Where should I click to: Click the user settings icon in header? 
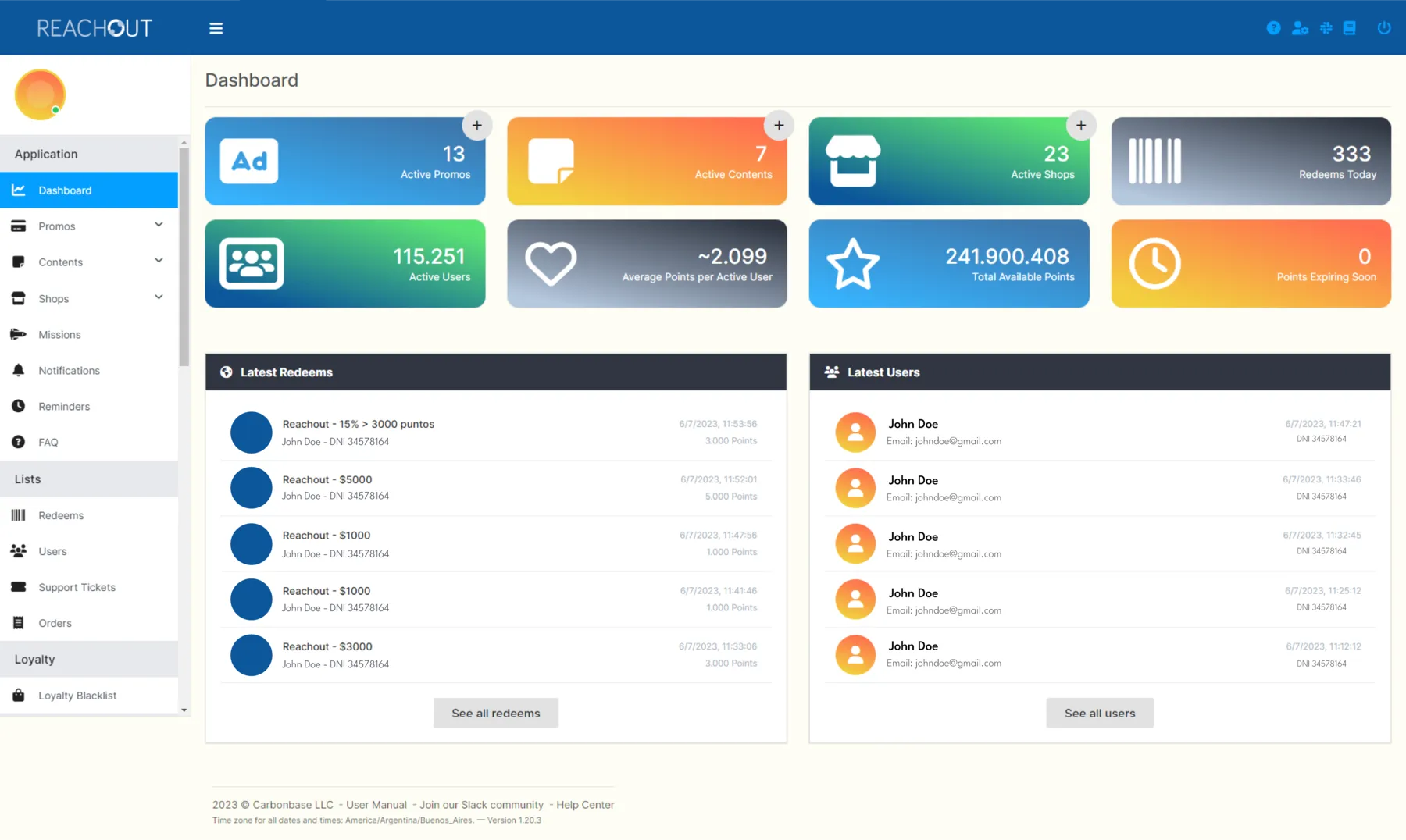pyautogui.click(x=1300, y=28)
